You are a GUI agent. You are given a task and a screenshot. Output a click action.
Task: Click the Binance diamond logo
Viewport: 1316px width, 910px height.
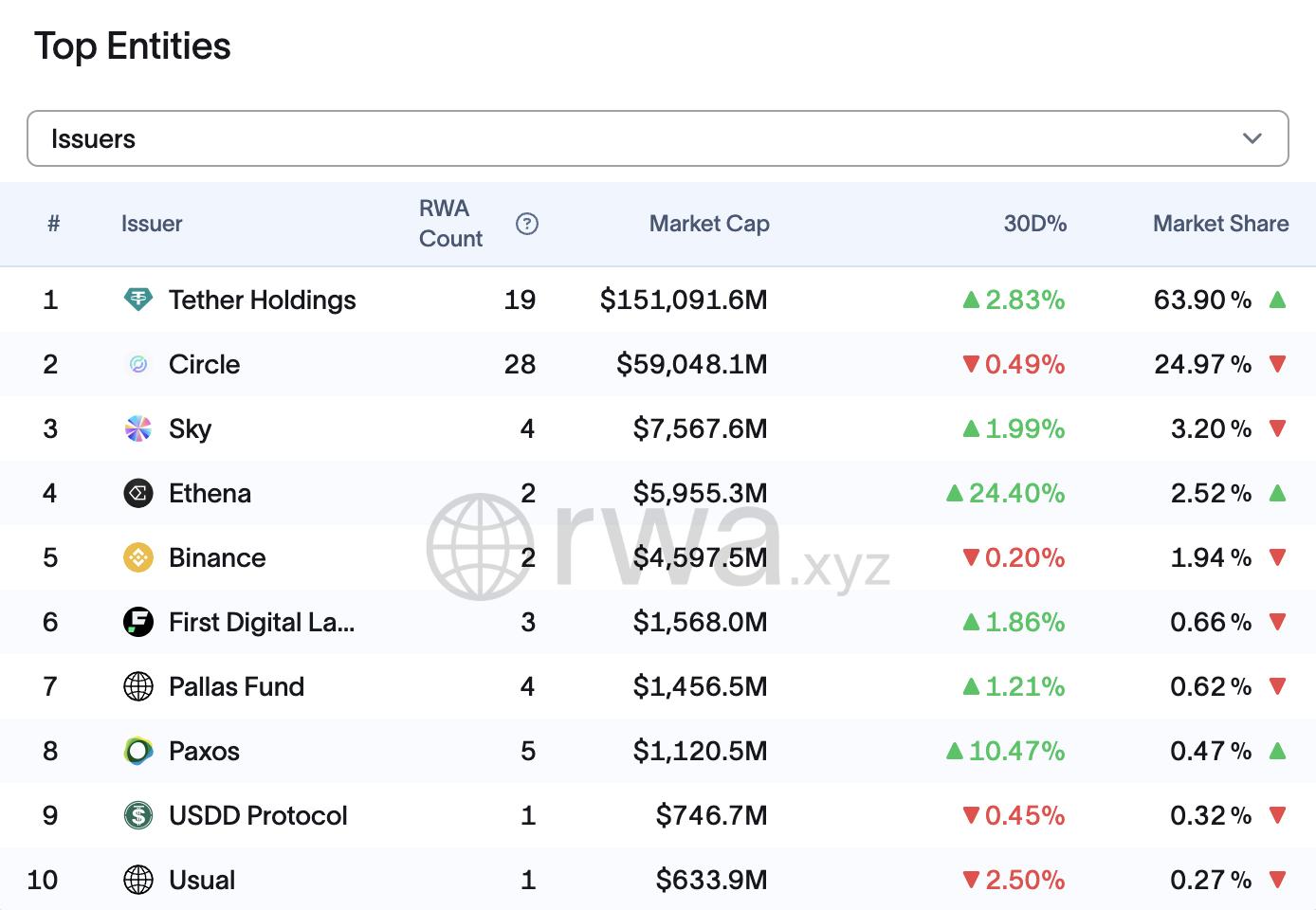pyautogui.click(x=137, y=557)
